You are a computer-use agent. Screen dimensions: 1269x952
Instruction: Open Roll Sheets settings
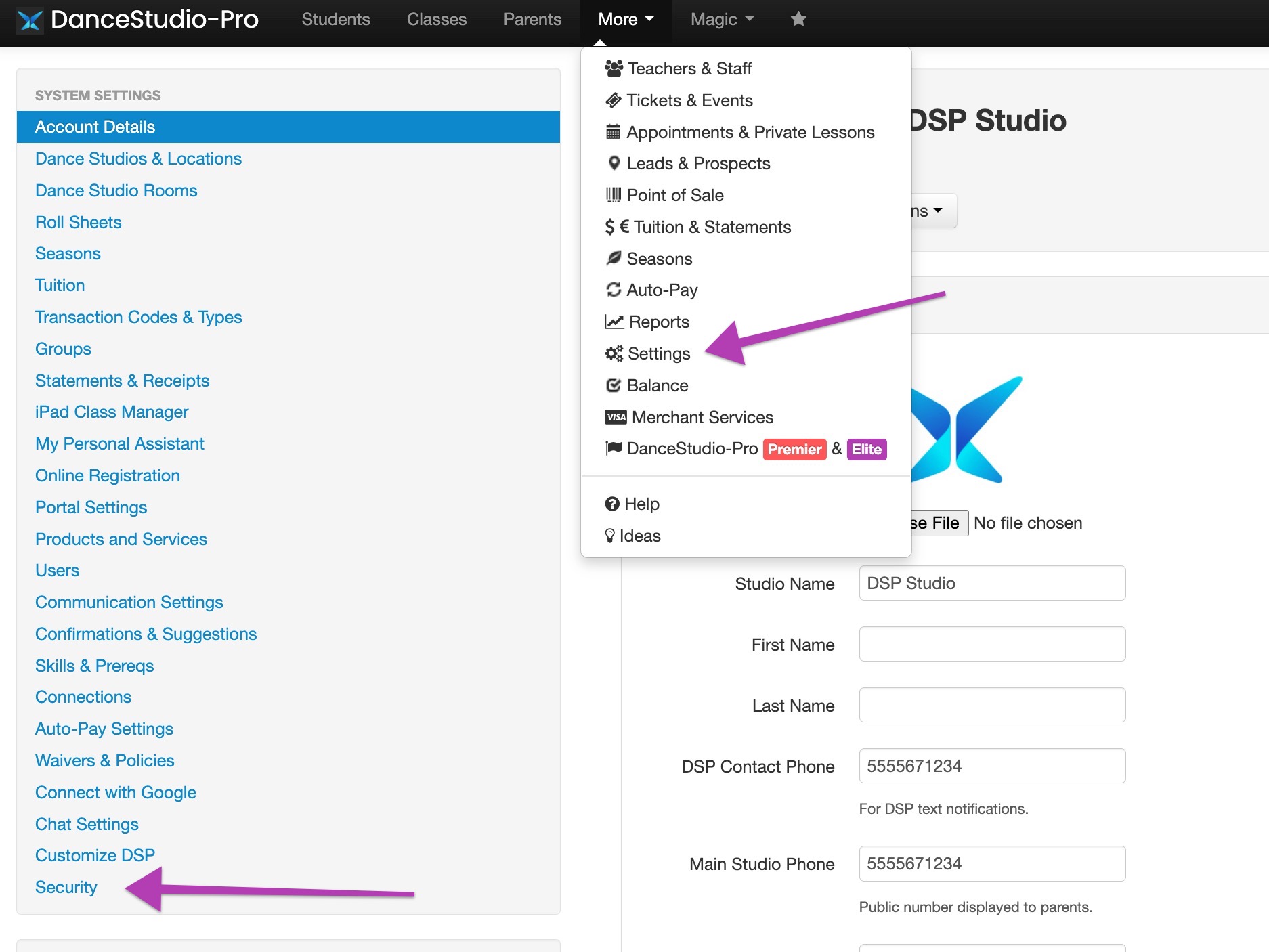click(x=78, y=222)
